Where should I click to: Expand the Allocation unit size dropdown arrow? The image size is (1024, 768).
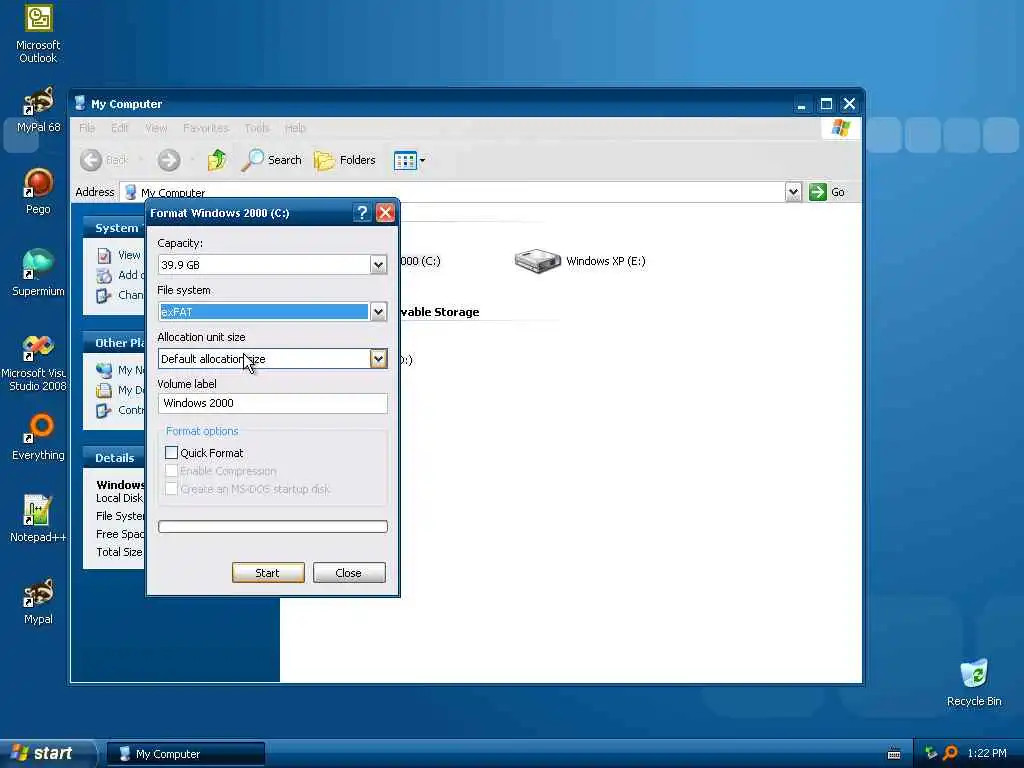(378, 359)
